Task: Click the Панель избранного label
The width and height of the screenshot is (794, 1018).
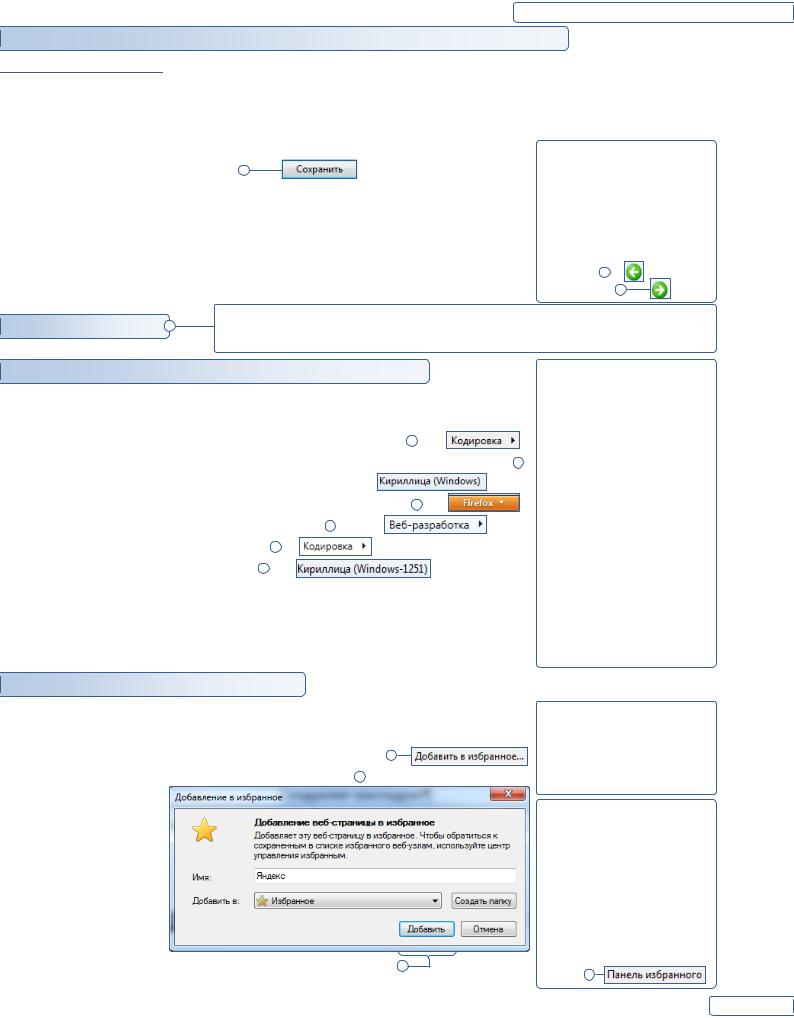Action: click(x=654, y=975)
